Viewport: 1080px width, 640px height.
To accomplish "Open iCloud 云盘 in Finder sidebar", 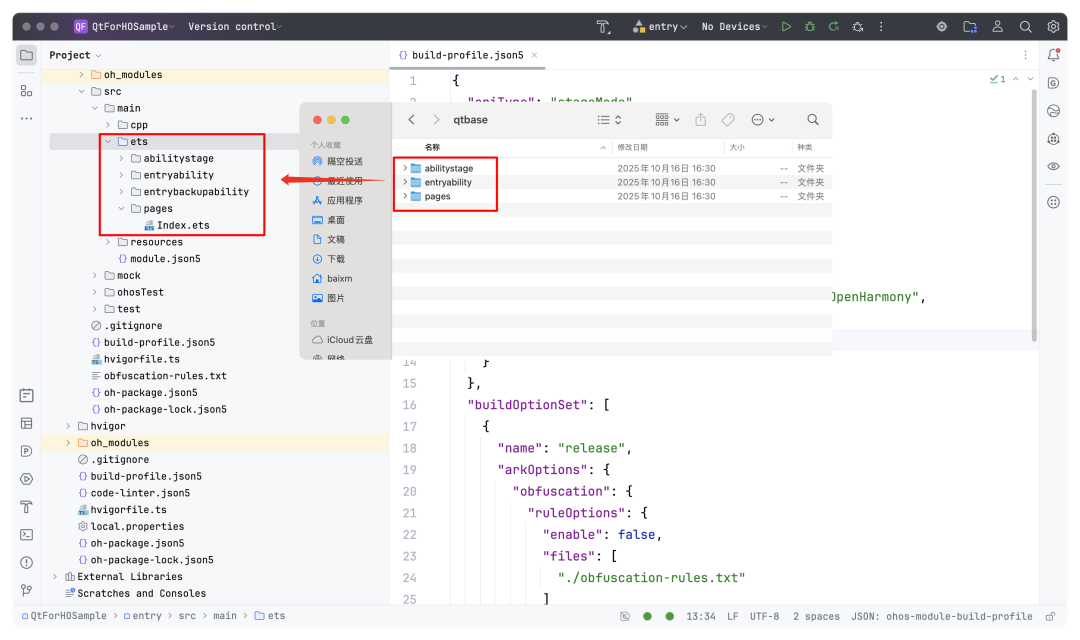I will pyautogui.click(x=342, y=340).
